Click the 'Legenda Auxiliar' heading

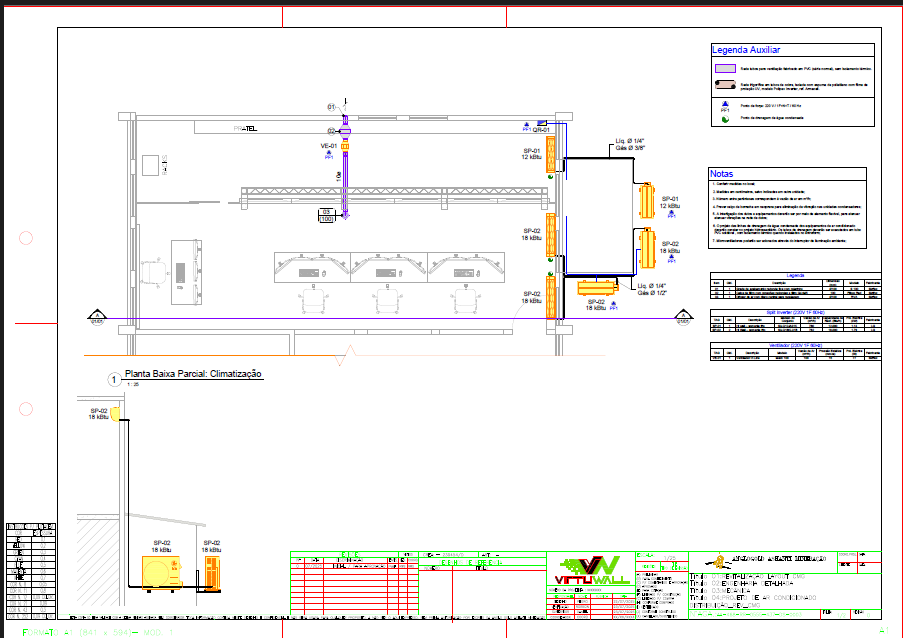click(x=746, y=49)
